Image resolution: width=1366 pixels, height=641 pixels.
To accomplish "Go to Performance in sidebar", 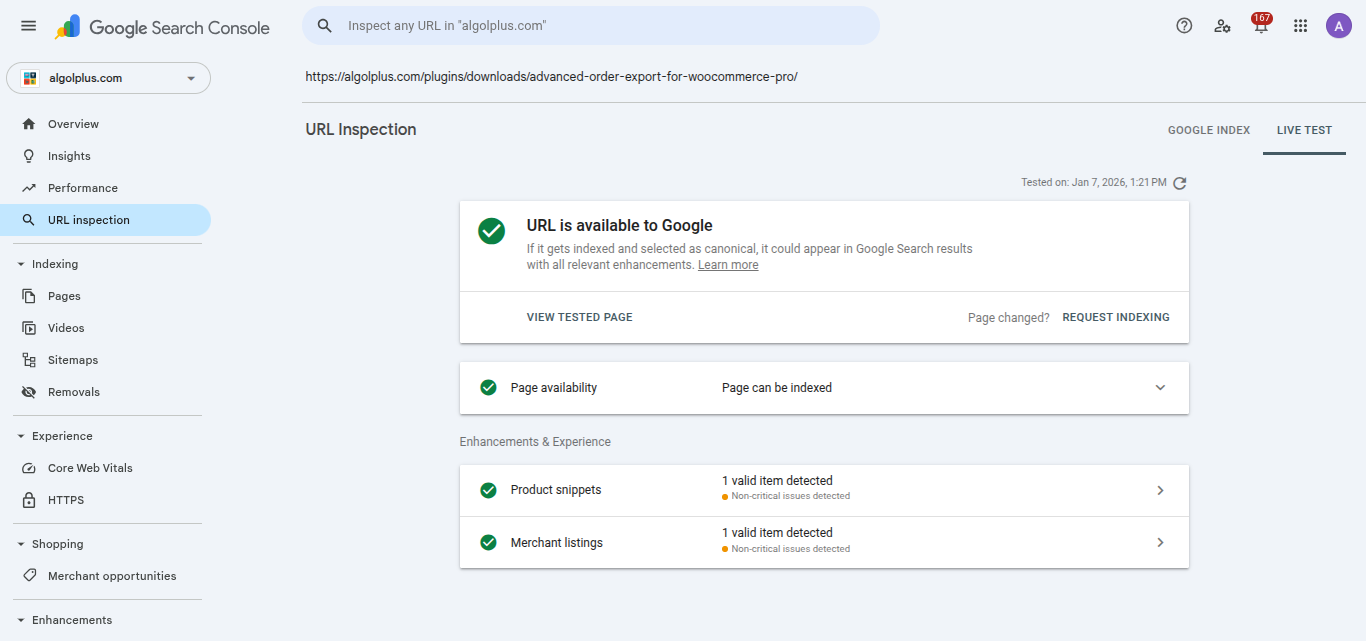I will click(x=82, y=188).
